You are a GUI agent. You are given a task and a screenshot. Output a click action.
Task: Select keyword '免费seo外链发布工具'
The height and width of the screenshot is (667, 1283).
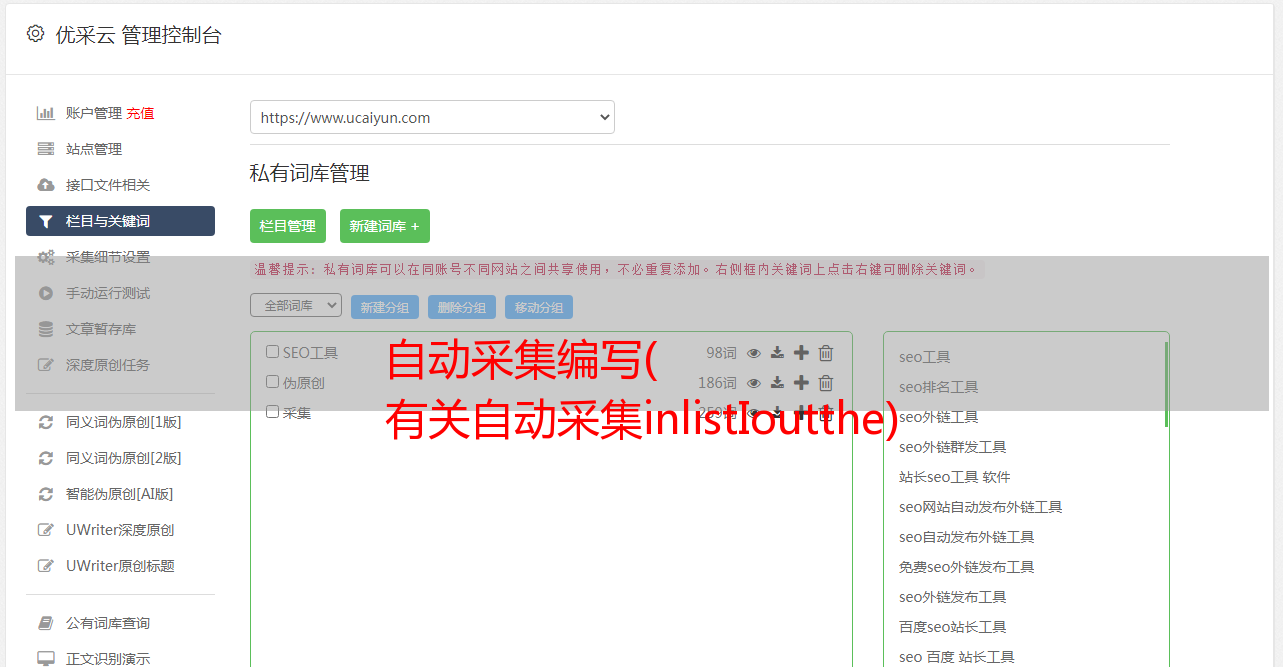coord(966,567)
